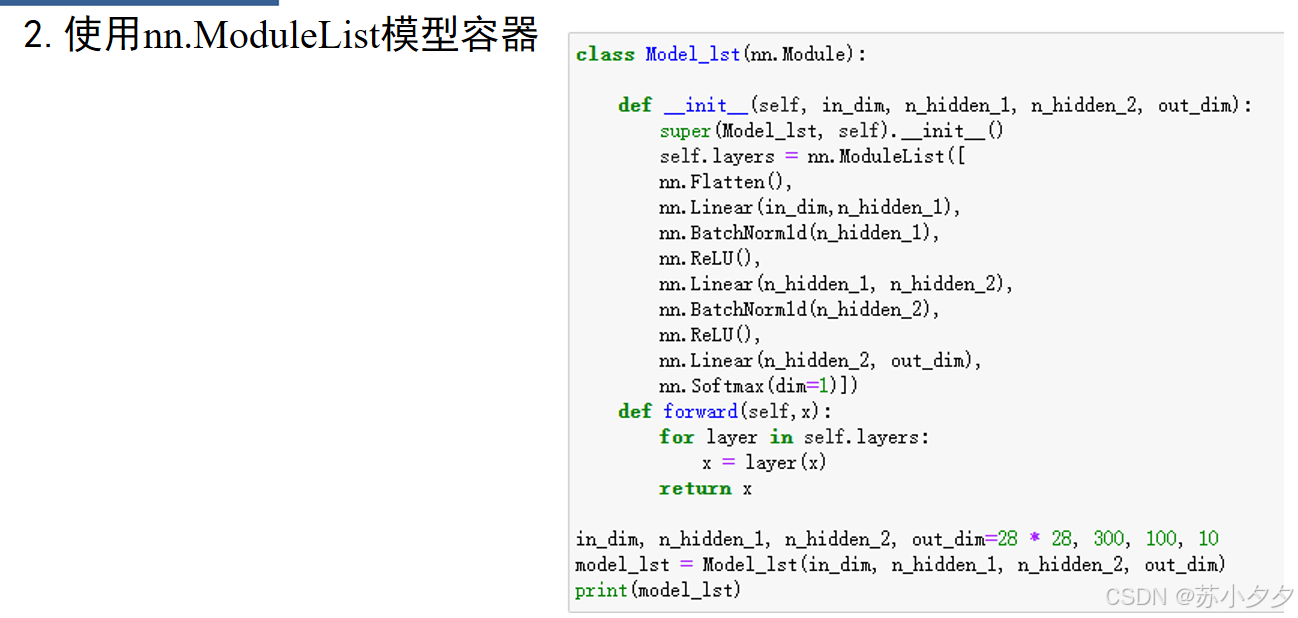1298x618 pixels.
Task: Click "nn.BatchNorm1d(n_hidden_2)," line
Action: click(x=799, y=310)
